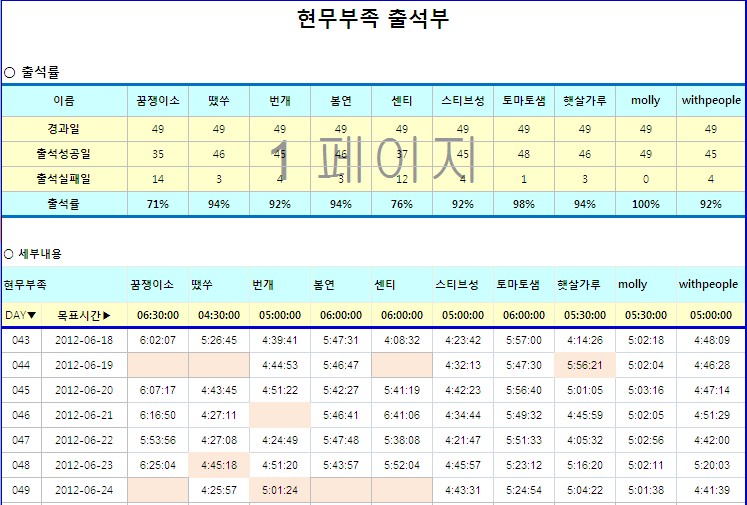Select the 71% attendance rate cell
The image size is (747, 505).
pos(158,204)
